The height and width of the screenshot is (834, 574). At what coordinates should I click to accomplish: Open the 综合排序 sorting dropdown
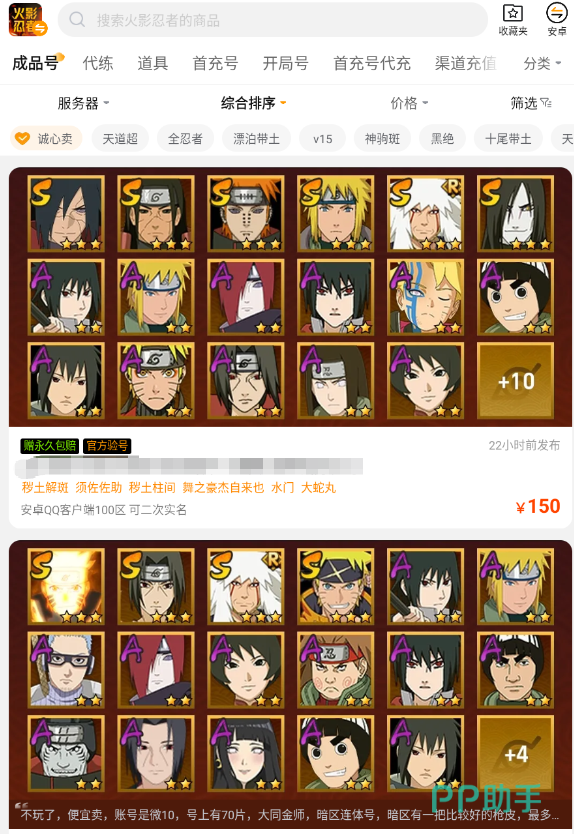253,103
